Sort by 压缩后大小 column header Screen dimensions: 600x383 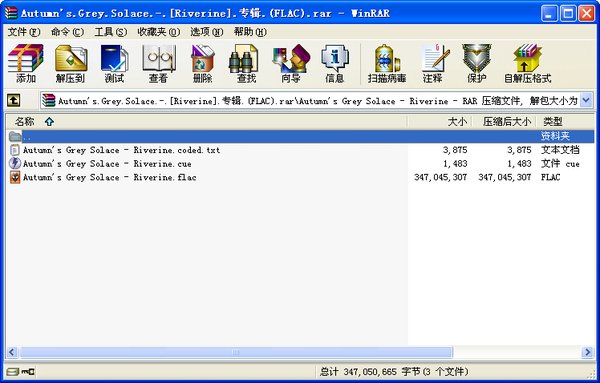click(x=504, y=122)
